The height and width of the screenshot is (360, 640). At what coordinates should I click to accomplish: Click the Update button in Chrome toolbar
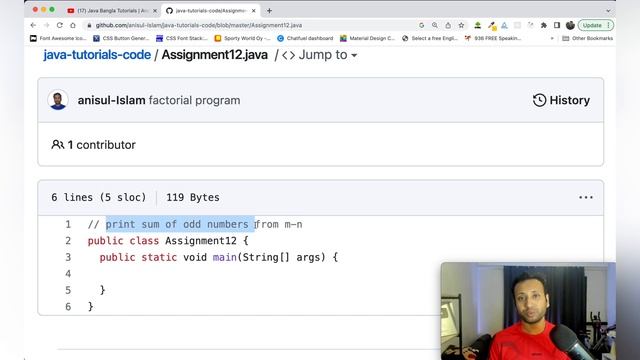(x=596, y=25)
